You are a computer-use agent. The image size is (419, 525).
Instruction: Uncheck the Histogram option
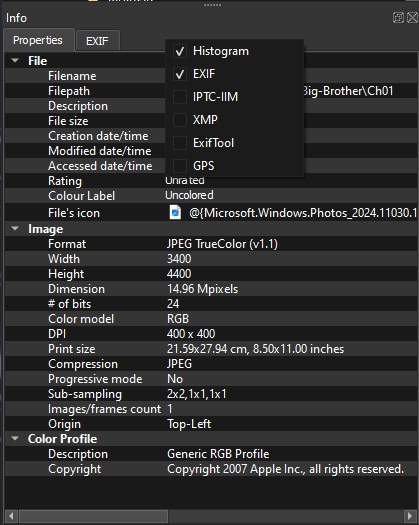click(180, 51)
